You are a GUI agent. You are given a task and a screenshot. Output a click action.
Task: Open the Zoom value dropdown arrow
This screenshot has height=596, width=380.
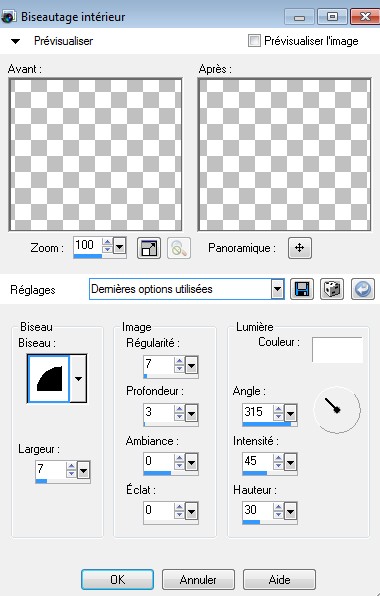tap(120, 247)
